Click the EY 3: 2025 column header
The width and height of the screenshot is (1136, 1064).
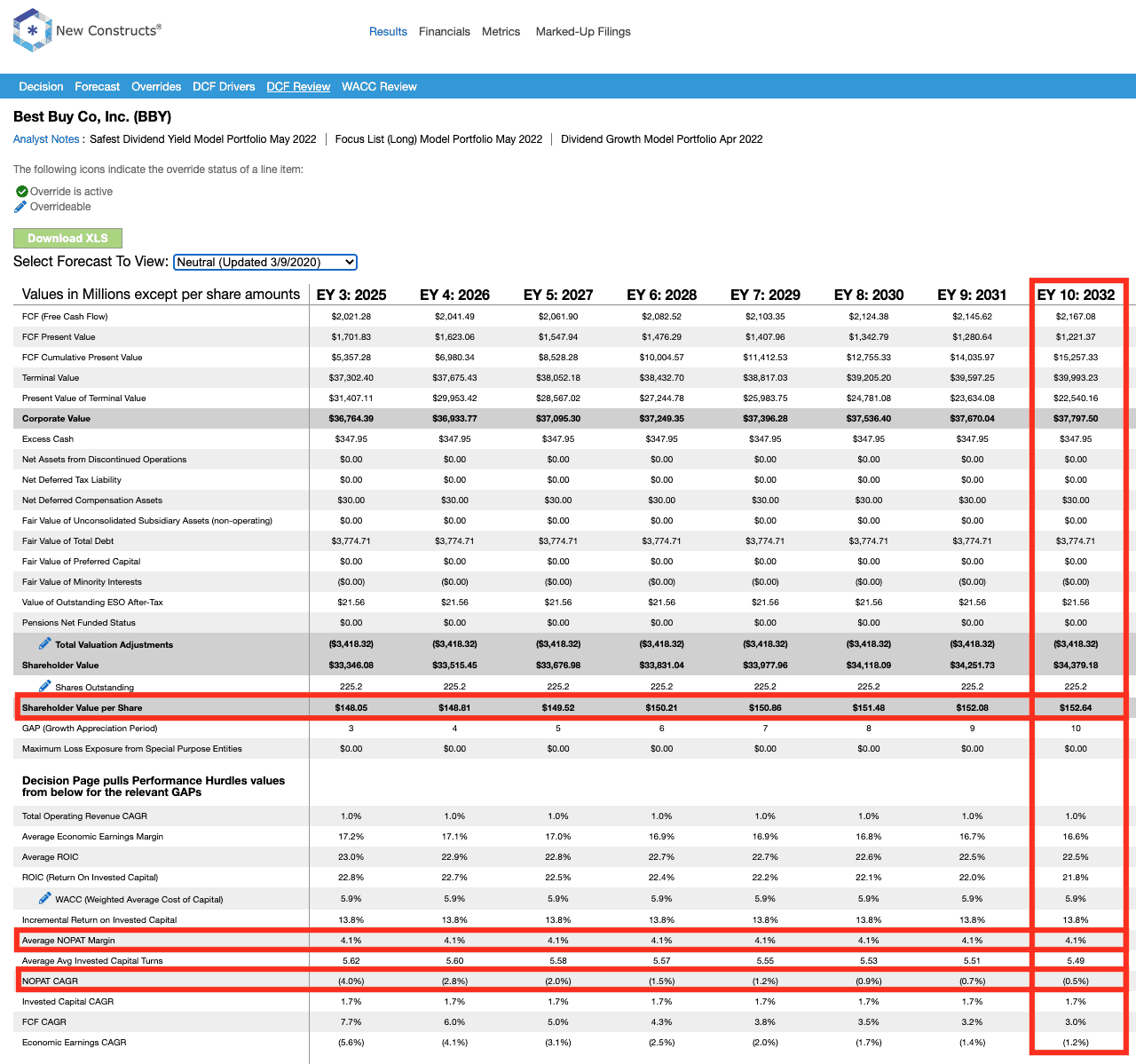pos(351,295)
